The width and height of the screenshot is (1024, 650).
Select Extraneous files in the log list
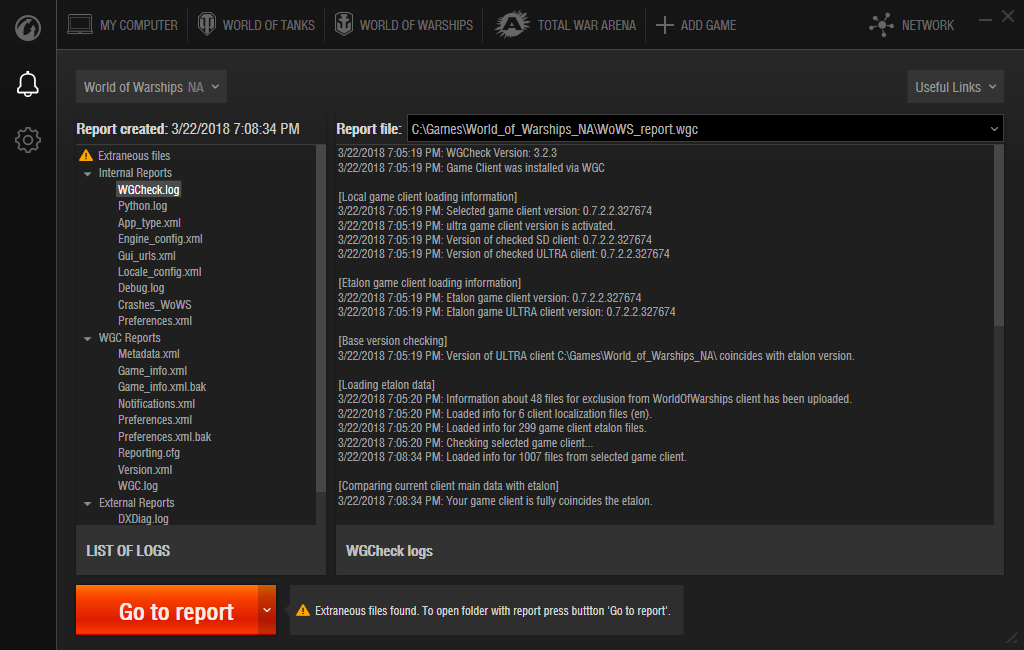(134, 155)
